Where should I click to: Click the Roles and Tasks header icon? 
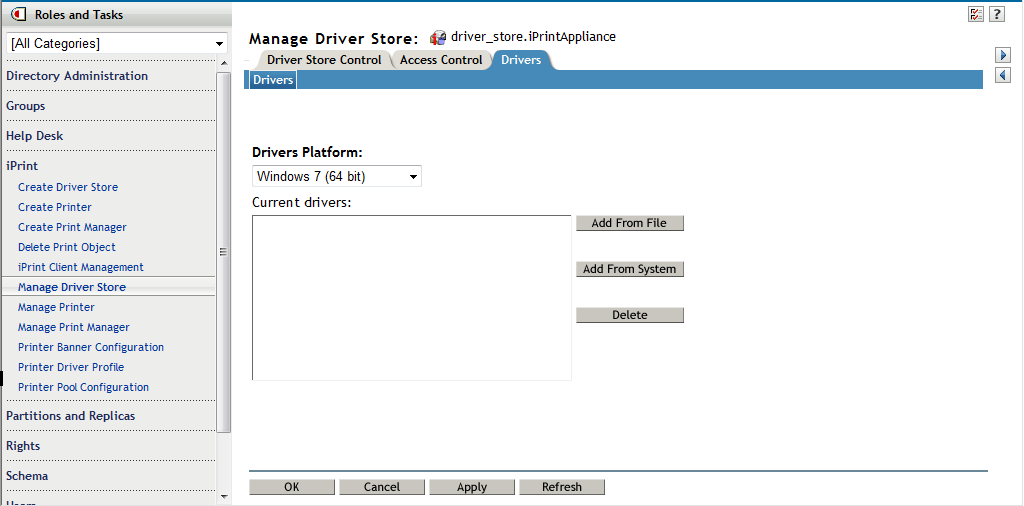(x=19, y=14)
